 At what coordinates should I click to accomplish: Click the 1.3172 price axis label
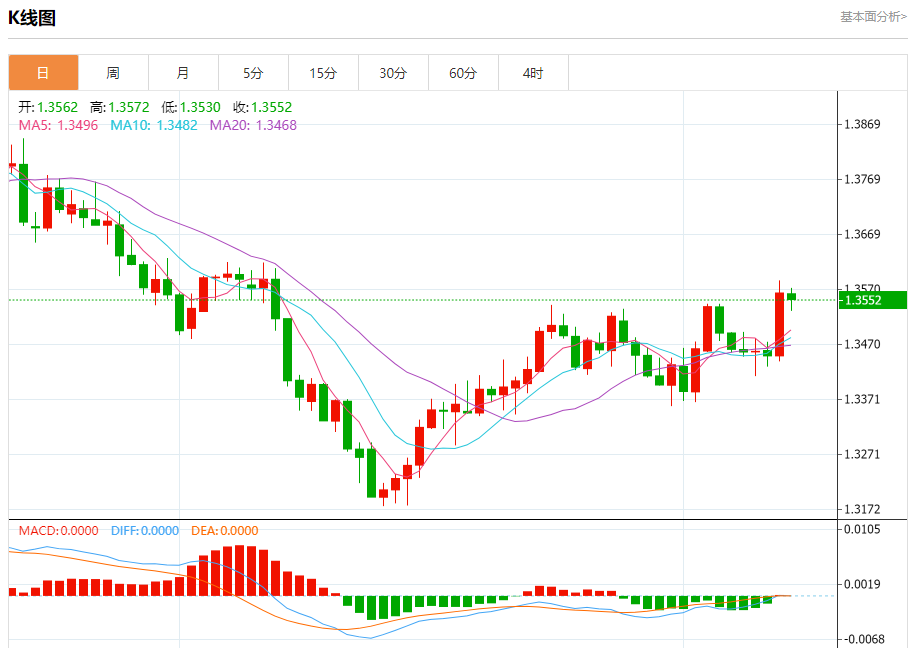(x=862, y=509)
